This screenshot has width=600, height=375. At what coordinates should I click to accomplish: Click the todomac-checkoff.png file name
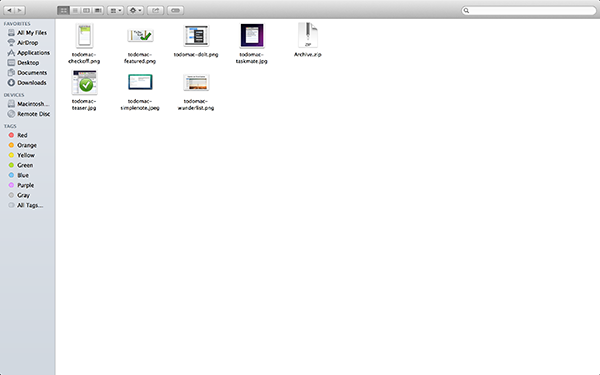pos(84,58)
